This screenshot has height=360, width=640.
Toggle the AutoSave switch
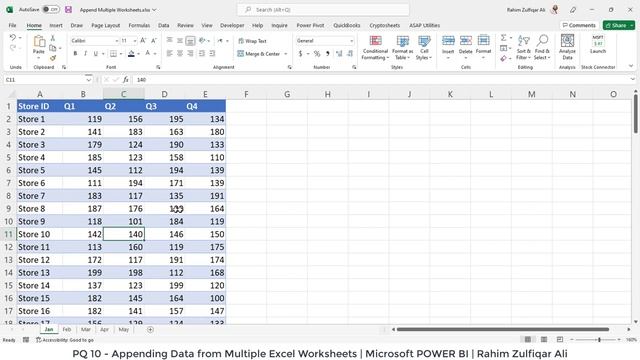(51, 9)
